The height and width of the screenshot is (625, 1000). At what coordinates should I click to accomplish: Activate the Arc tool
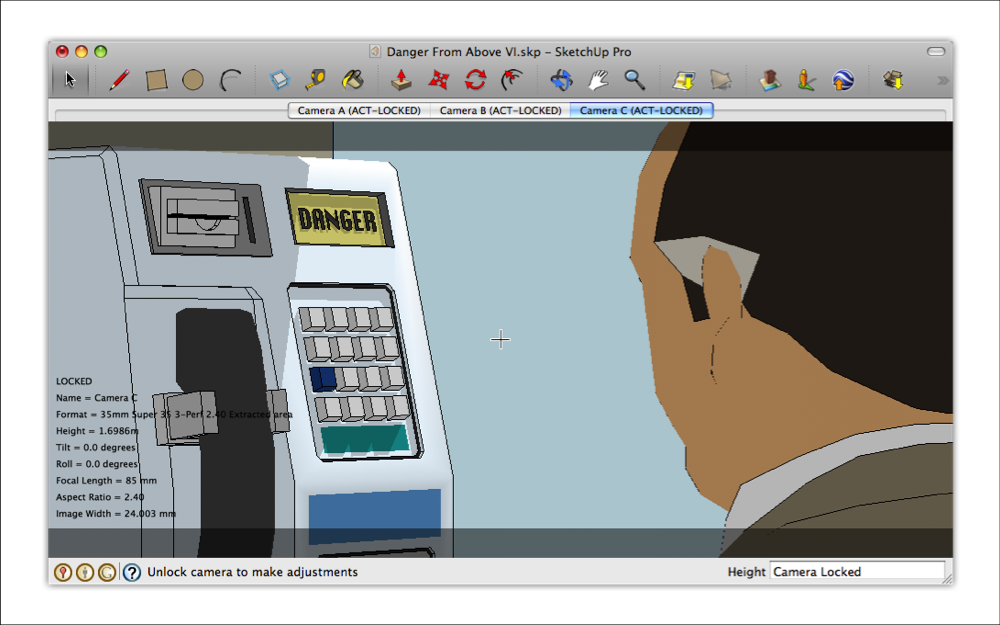pos(231,80)
